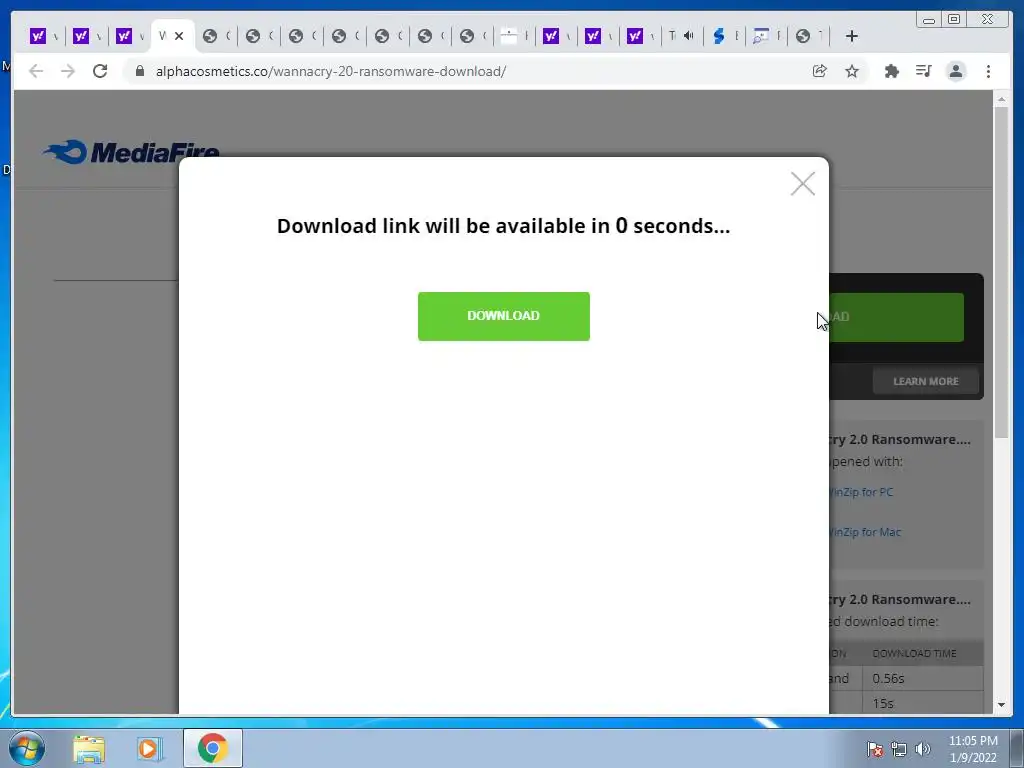Open the Extensions puzzle icon
Viewport: 1024px width, 768px height.
point(891,71)
